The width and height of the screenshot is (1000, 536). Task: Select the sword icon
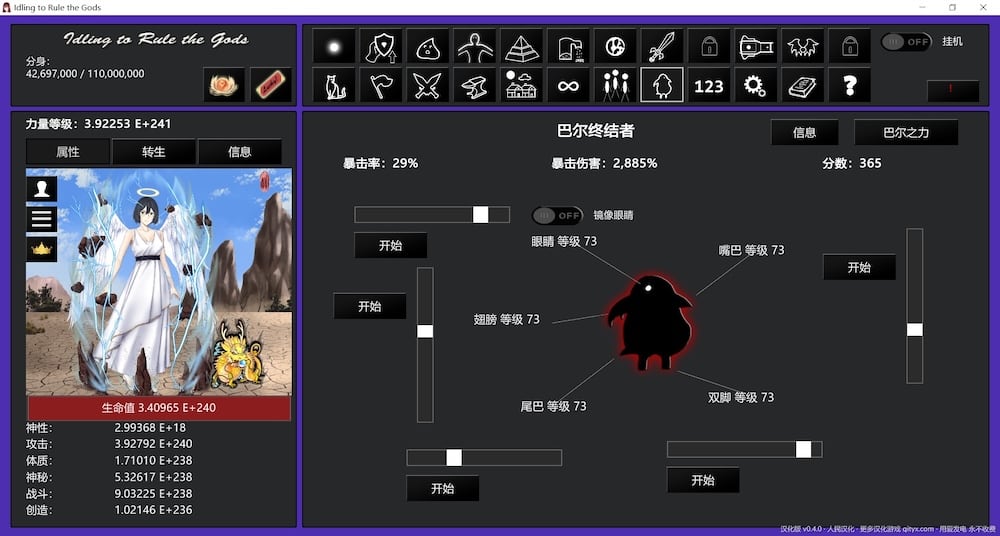pos(662,46)
